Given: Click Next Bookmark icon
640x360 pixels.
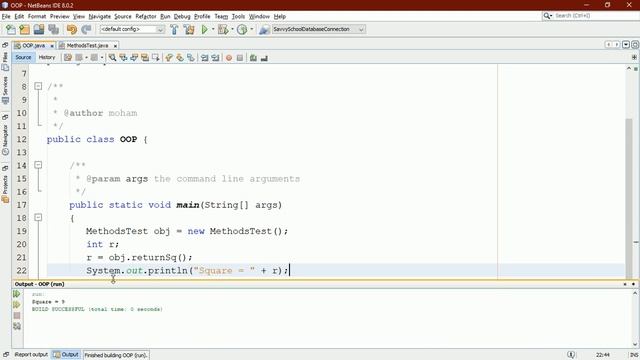Looking at the screenshot, I should [180, 58].
